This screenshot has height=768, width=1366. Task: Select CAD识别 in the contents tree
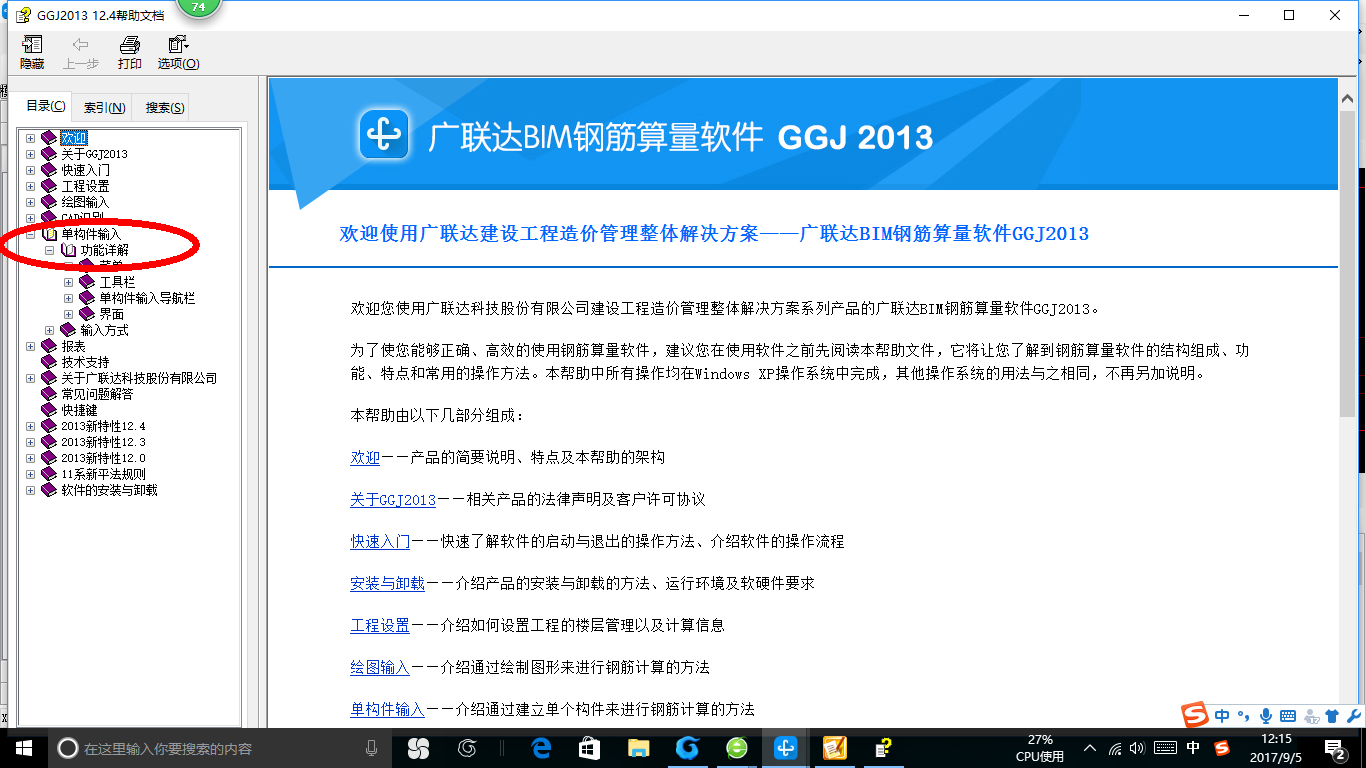click(82, 217)
